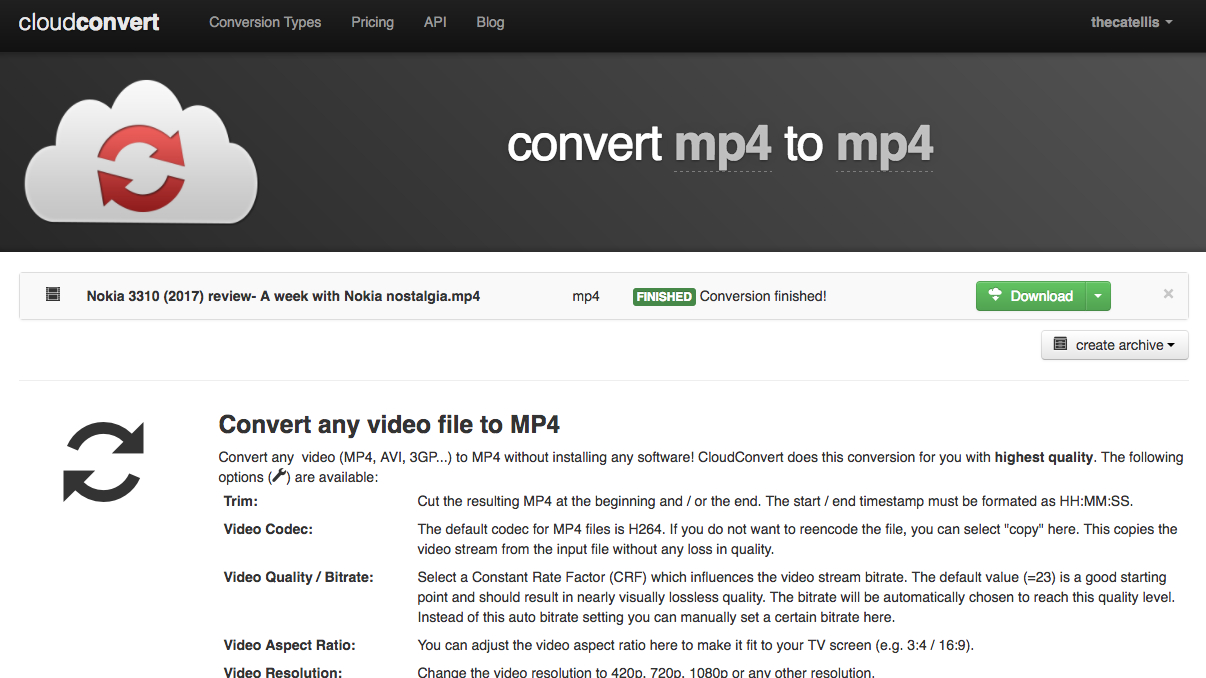Viewport: 1206px width, 678px height.
Task: Open the Conversion Types menu
Action: click(265, 22)
